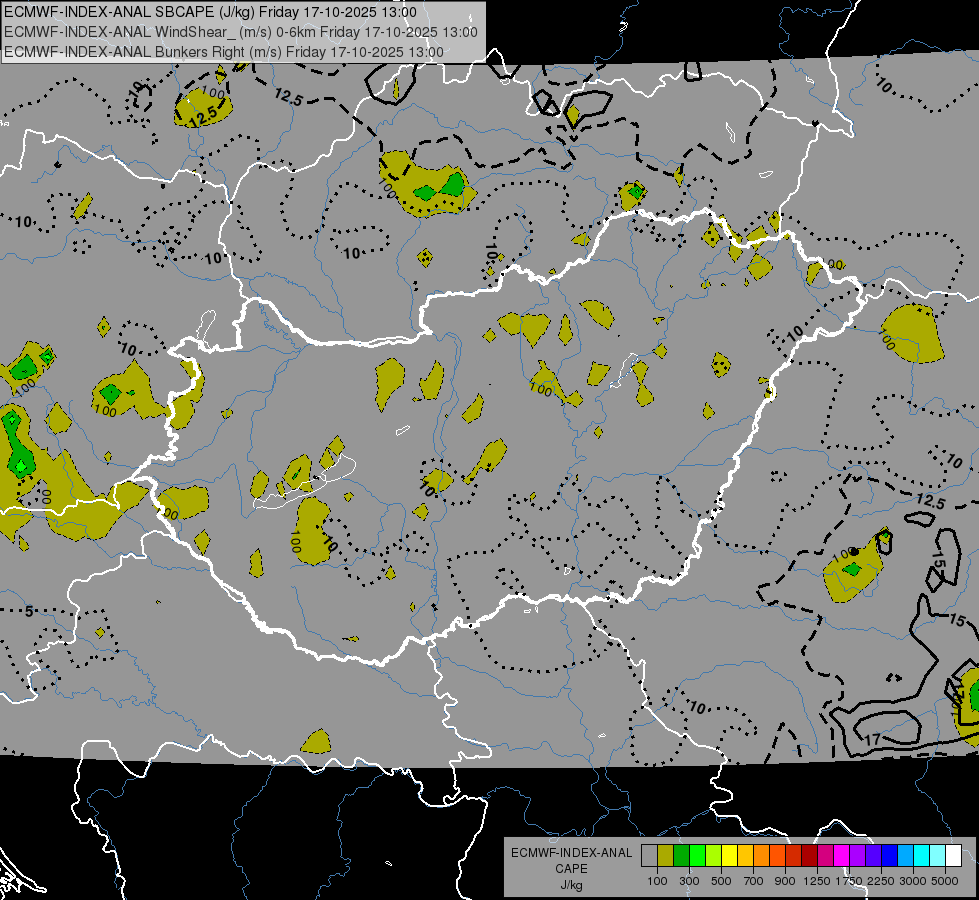Click the Bunkers Right title line
This screenshot has width=979, height=900.
224,52
